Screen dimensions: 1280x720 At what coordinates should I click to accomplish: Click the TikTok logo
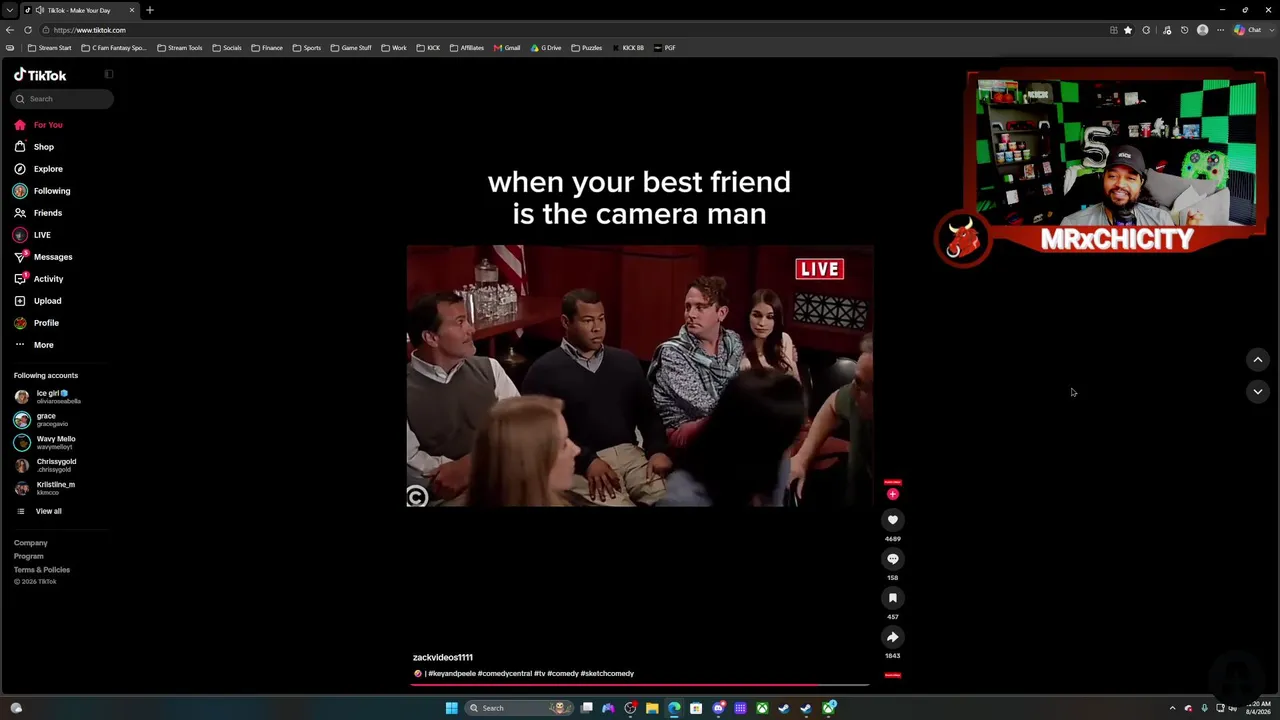[x=40, y=75]
